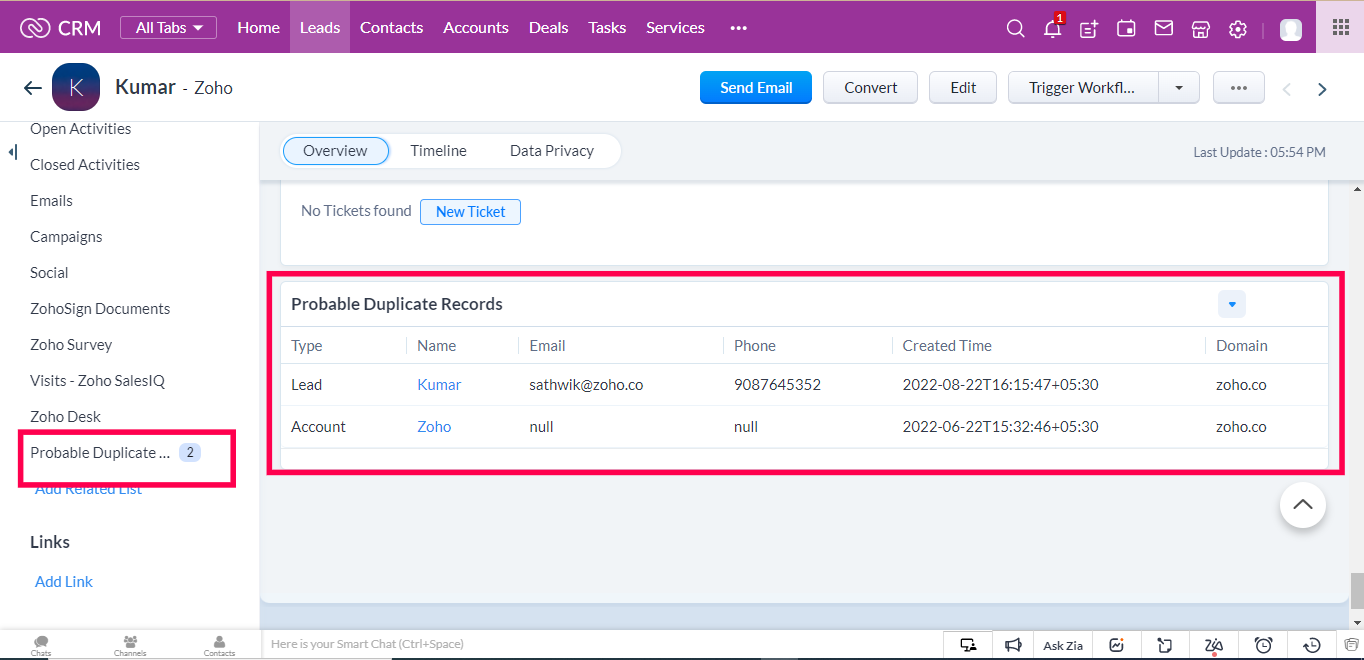
Task: Click the user profile avatar
Action: click(1291, 29)
